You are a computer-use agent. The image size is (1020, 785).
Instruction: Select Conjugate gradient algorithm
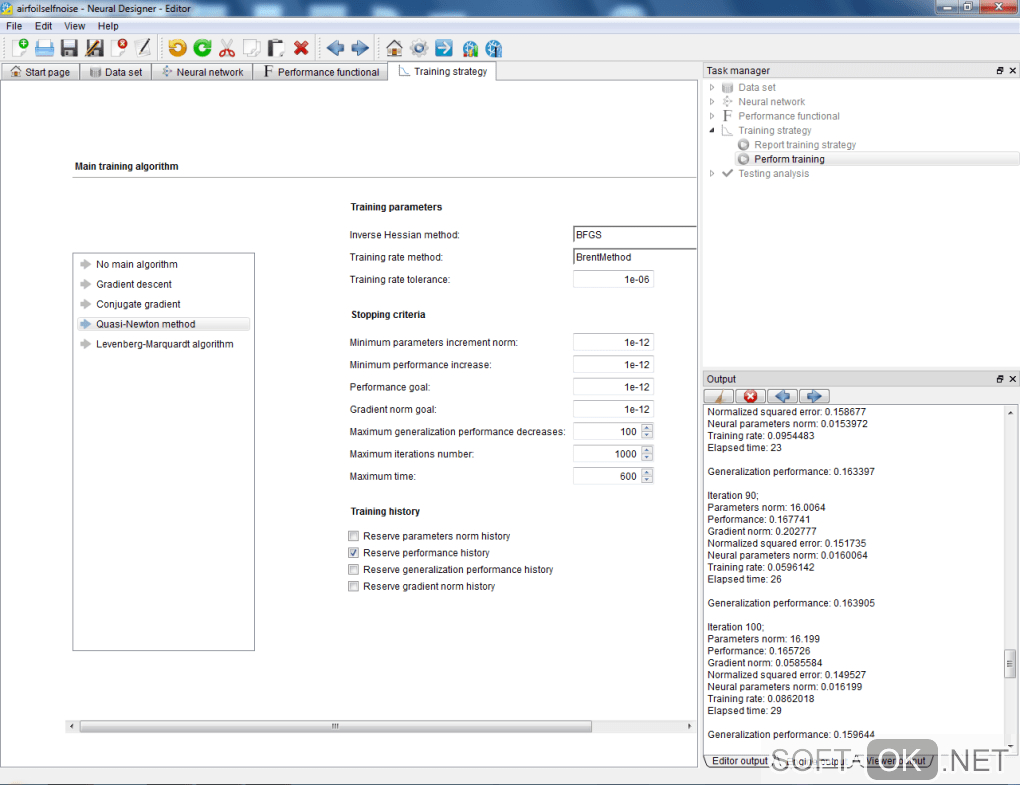(x=163, y=304)
